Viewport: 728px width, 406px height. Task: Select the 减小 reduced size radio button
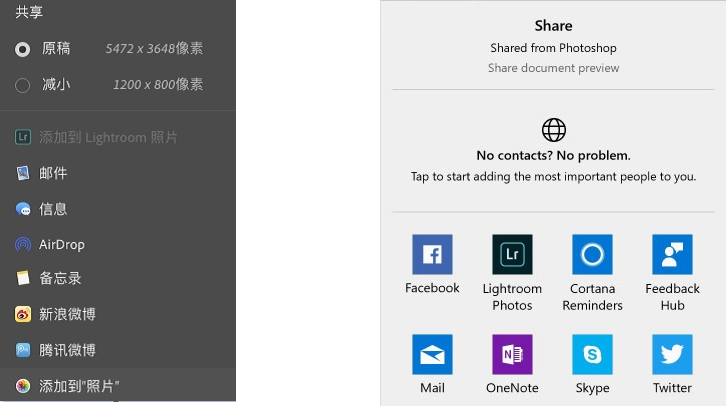[x=22, y=85]
